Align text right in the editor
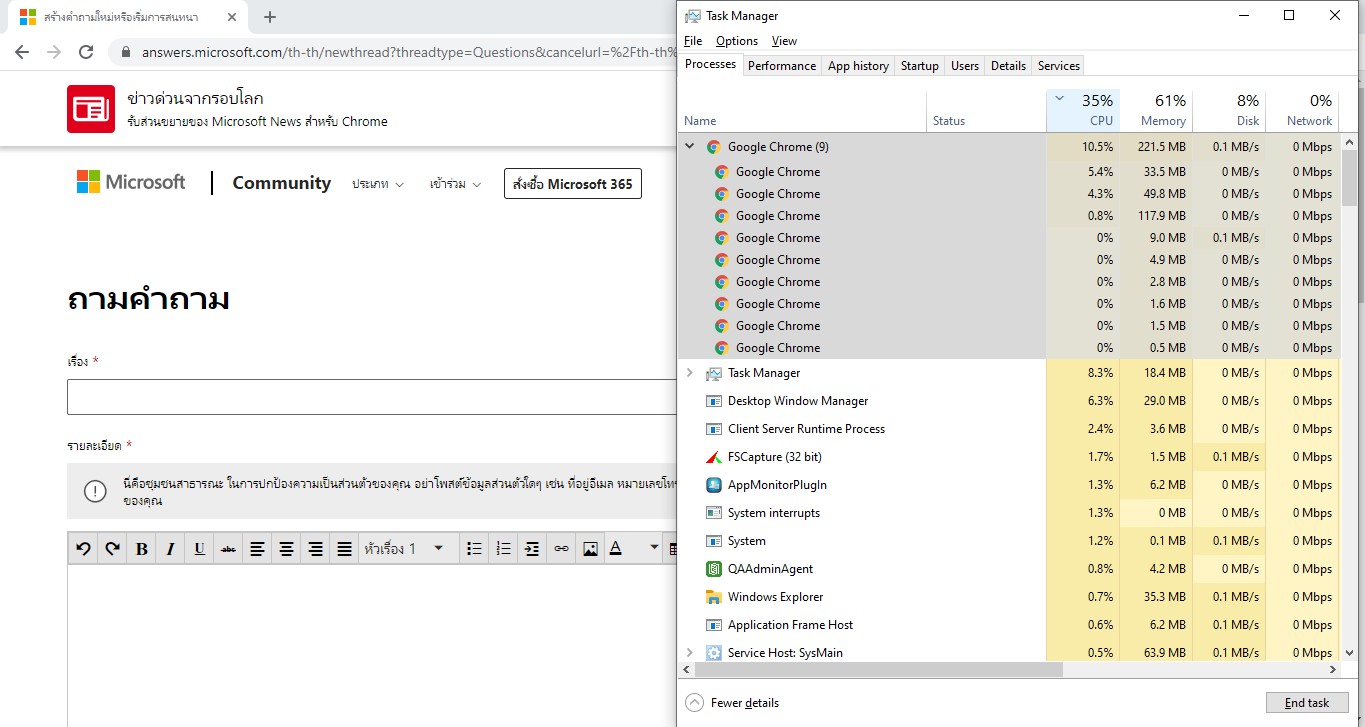 [315, 548]
